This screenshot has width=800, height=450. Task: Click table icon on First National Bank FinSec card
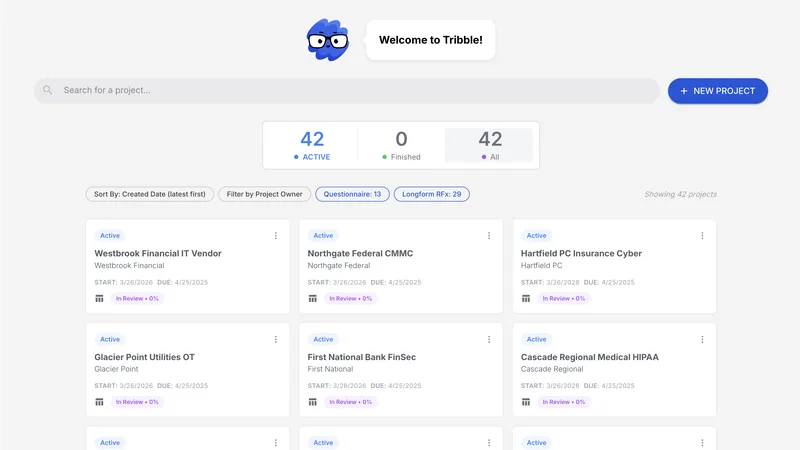coord(313,402)
